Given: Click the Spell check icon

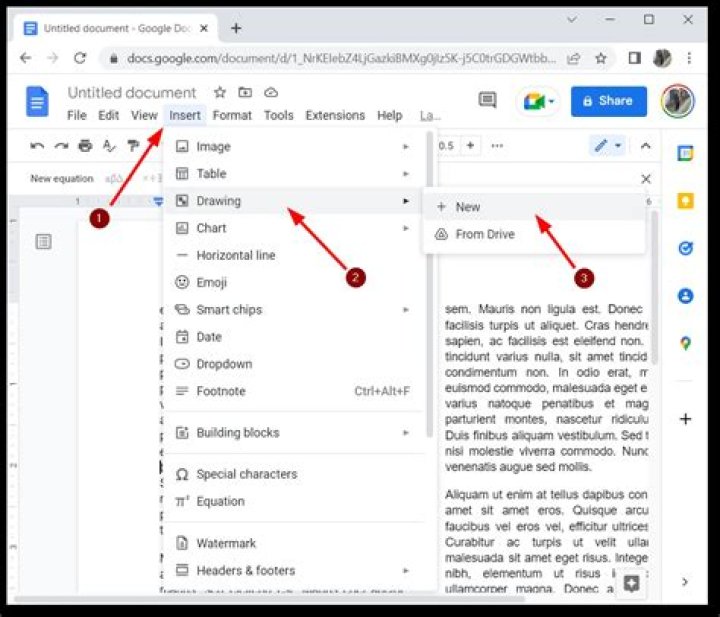Looking at the screenshot, I should [x=109, y=146].
